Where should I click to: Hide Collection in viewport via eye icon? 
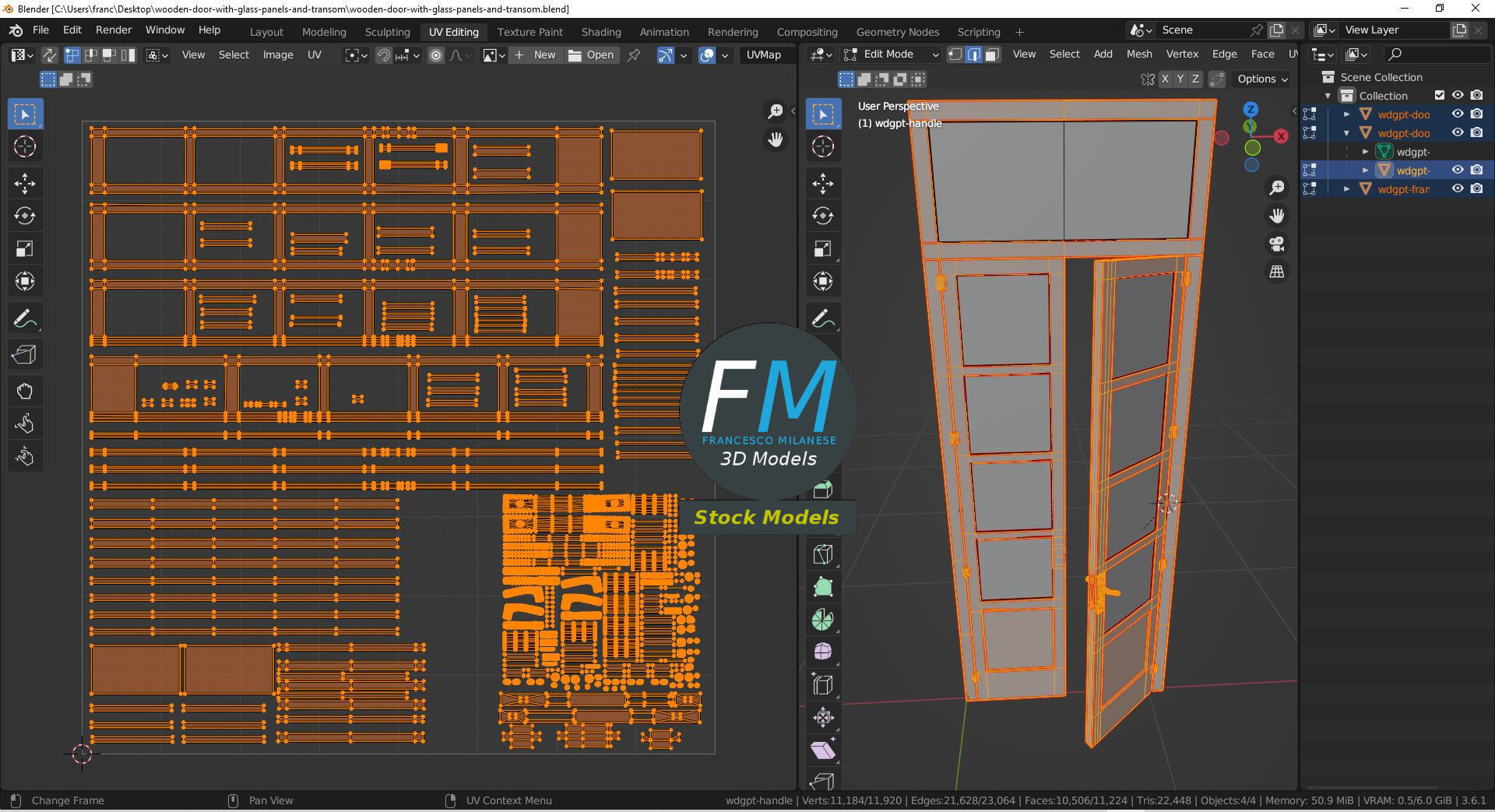[1458, 95]
